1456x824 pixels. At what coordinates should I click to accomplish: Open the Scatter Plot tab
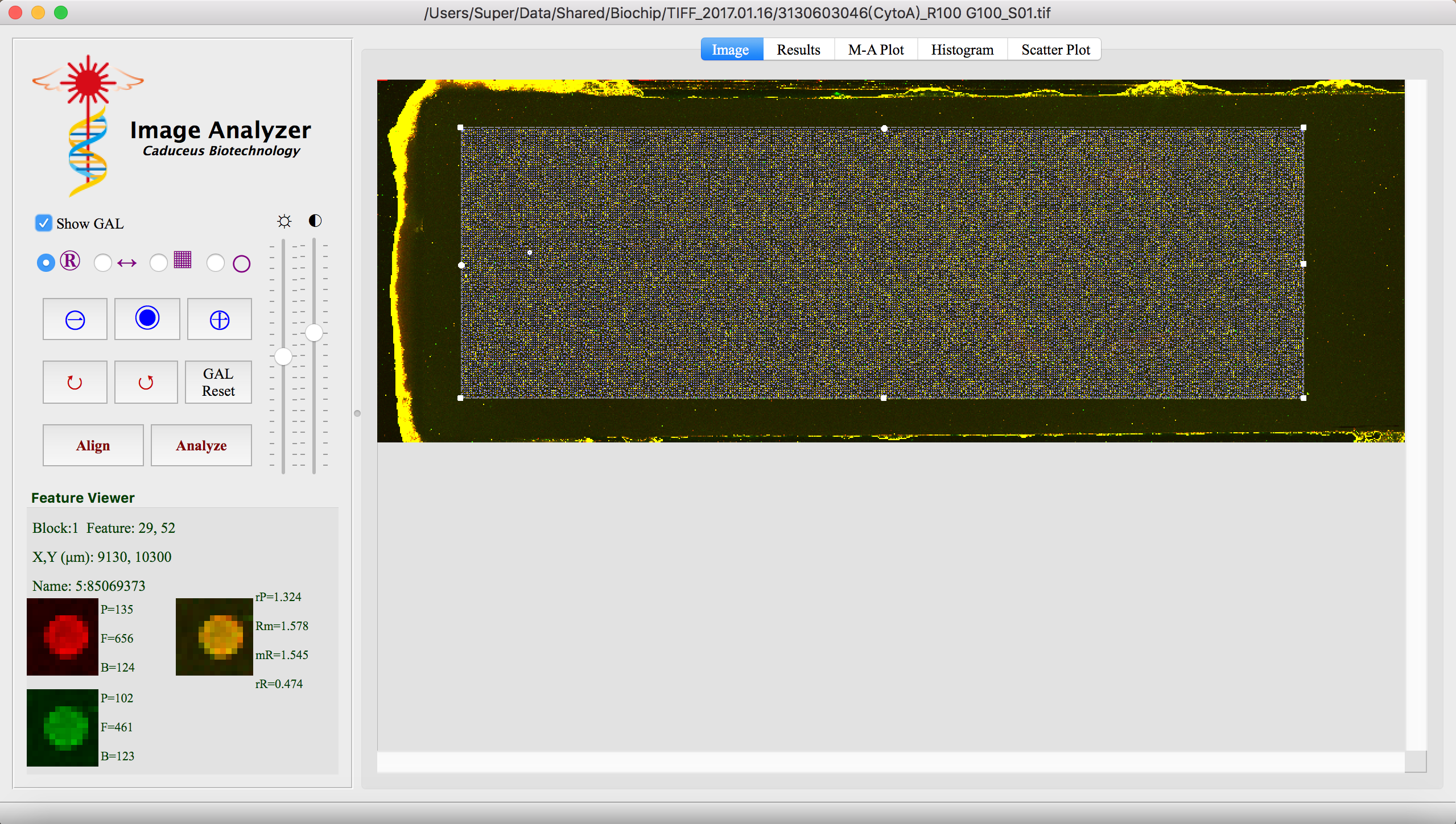(1055, 50)
